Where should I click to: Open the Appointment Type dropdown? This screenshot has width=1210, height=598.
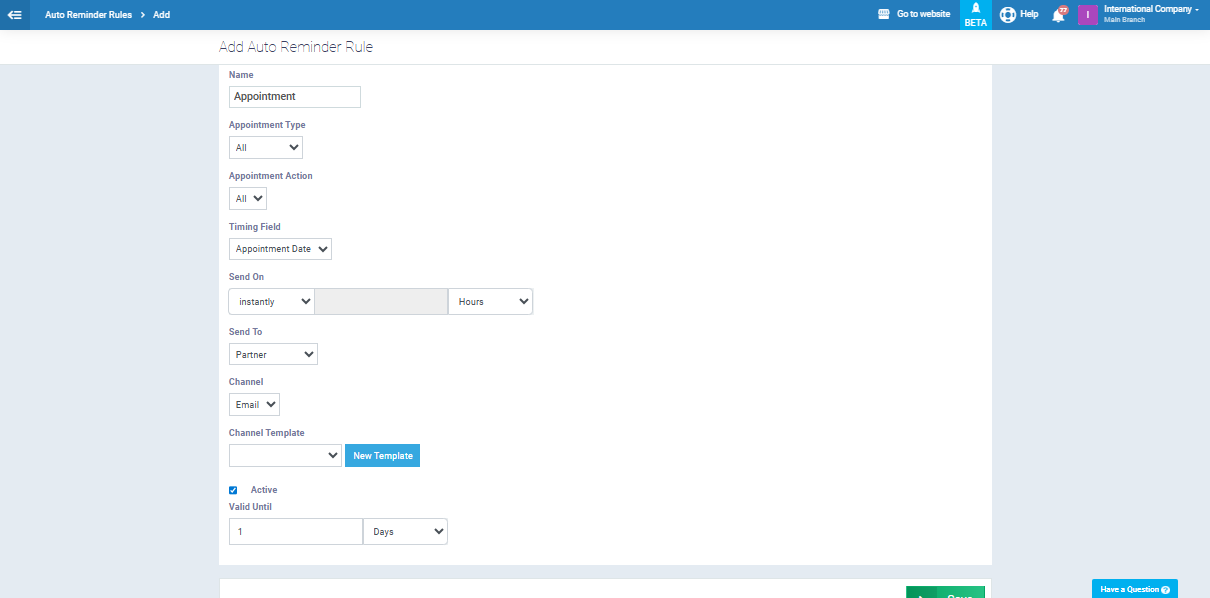click(x=265, y=148)
